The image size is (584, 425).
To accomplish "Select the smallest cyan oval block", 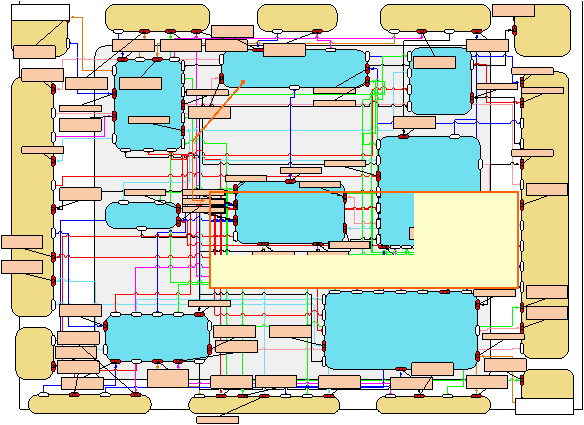I will tap(142, 215).
